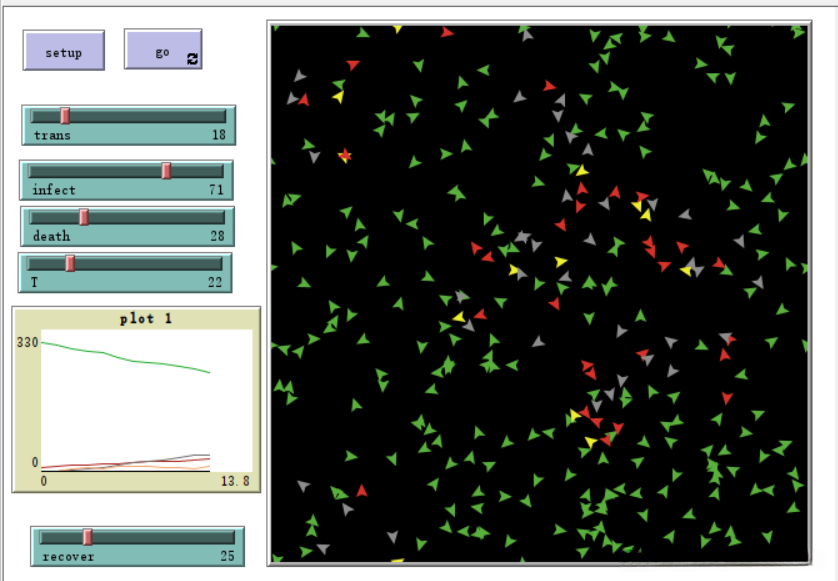Start the simulation with the go button

pos(163,49)
